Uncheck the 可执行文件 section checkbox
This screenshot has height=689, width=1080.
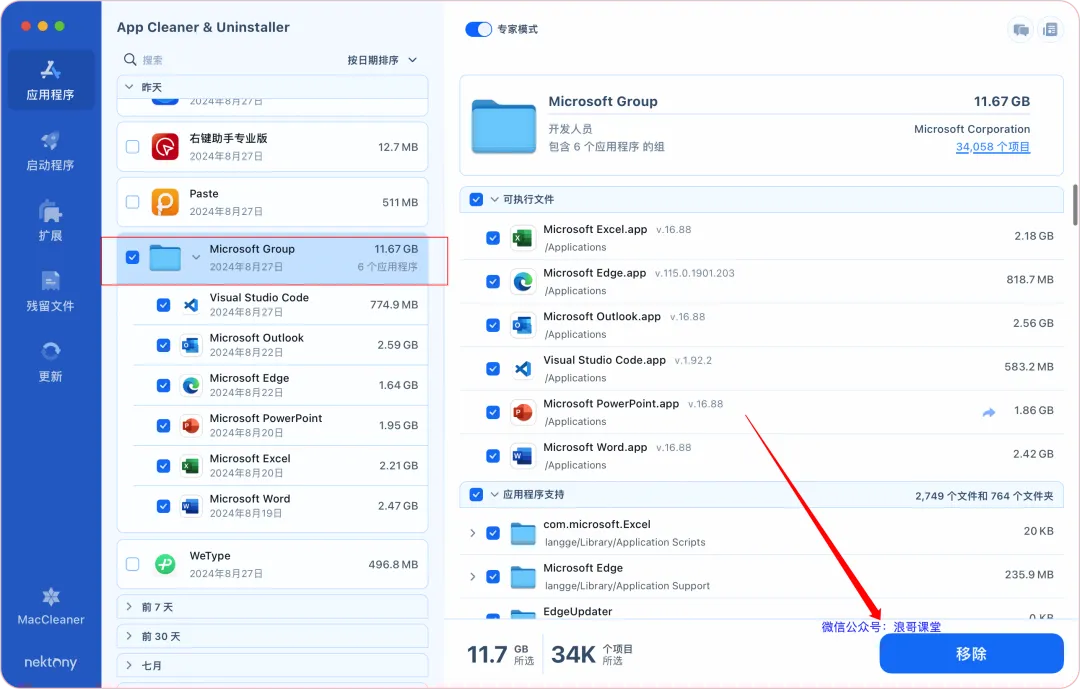tap(476, 199)
